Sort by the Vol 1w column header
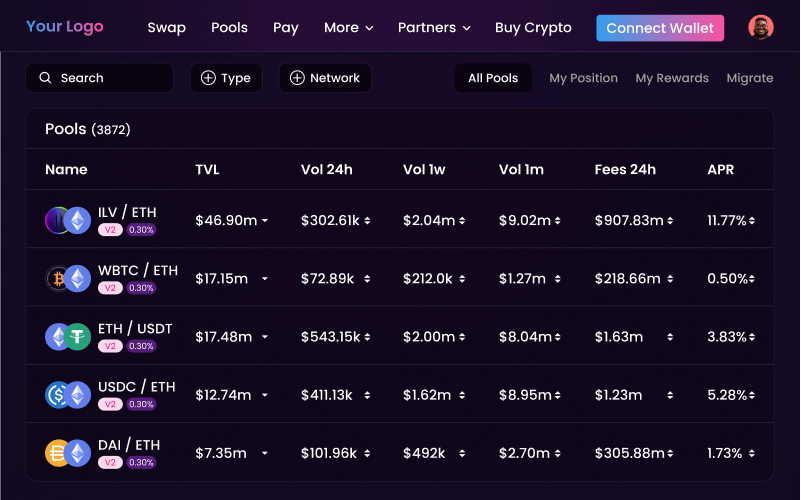 pos(424,170)
